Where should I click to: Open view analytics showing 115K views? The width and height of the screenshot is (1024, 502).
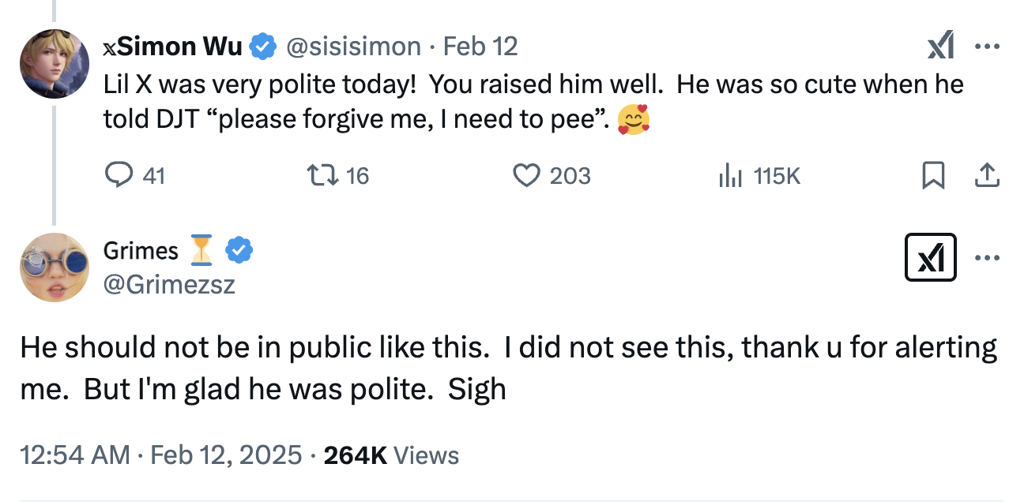[731, 176]
